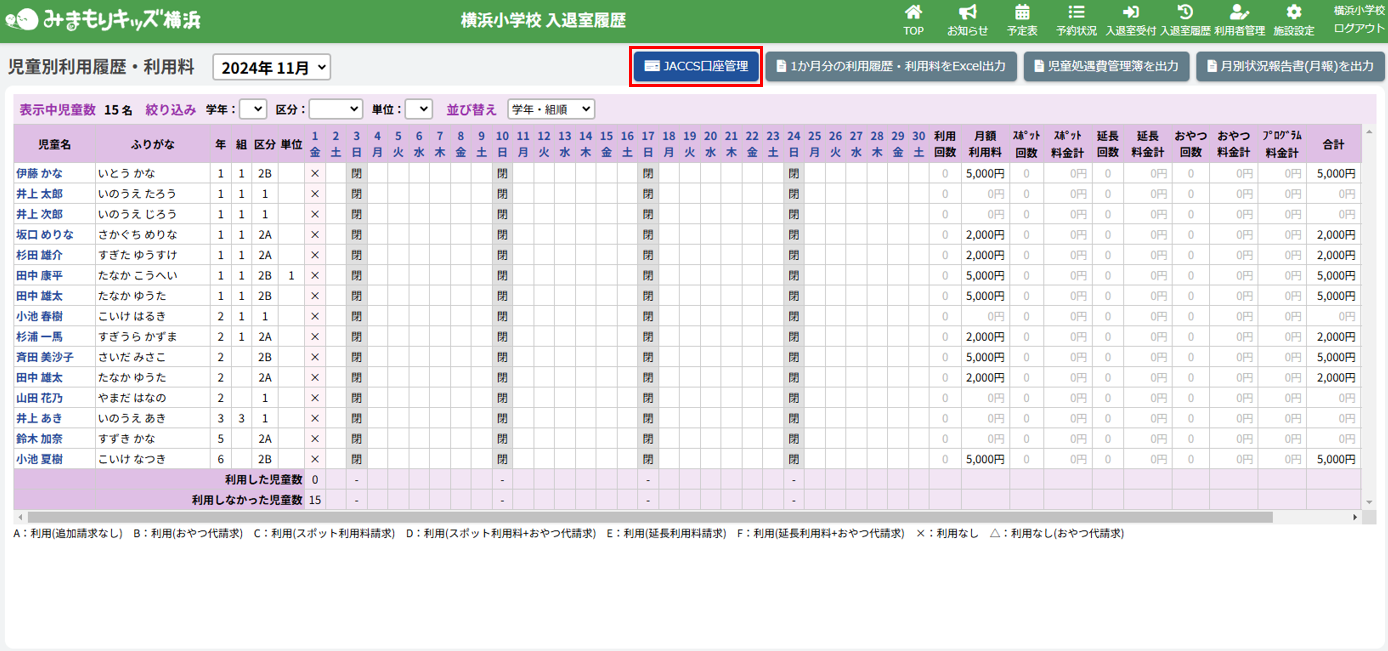The image size is (1388, 651).
Task: Click the JACCS口座管理 button
Action: click(696, 66)
